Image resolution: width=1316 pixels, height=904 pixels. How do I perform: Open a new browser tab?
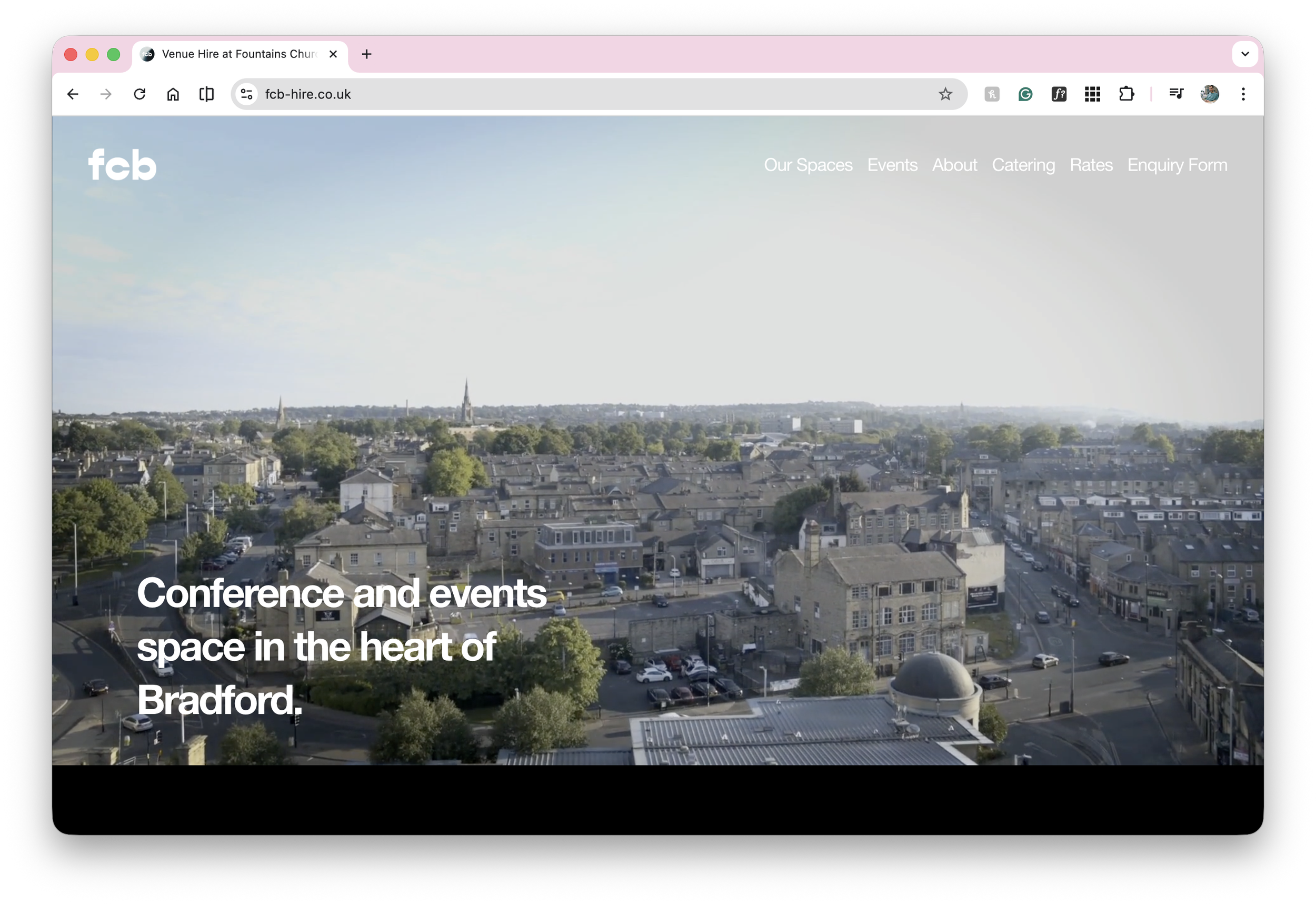(366, 54)
